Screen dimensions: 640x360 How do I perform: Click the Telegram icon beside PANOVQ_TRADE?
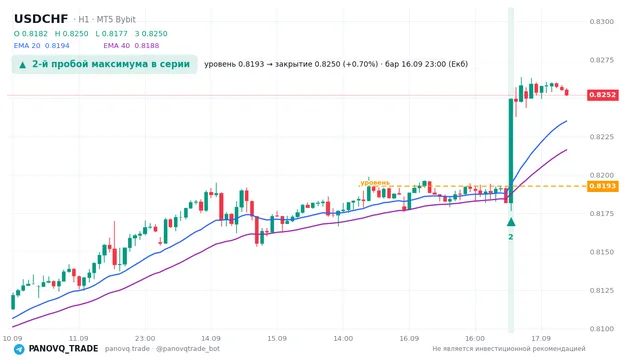coord(19,349)
